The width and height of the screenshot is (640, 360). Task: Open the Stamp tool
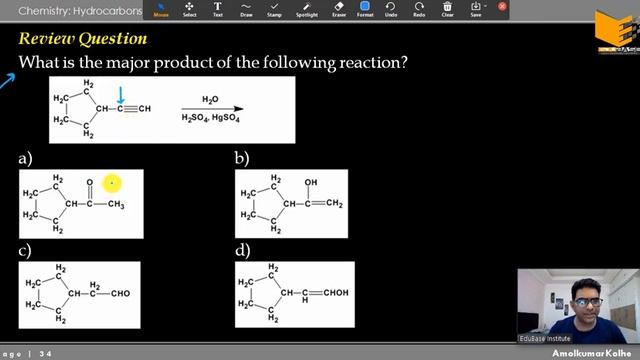point(274,9)
